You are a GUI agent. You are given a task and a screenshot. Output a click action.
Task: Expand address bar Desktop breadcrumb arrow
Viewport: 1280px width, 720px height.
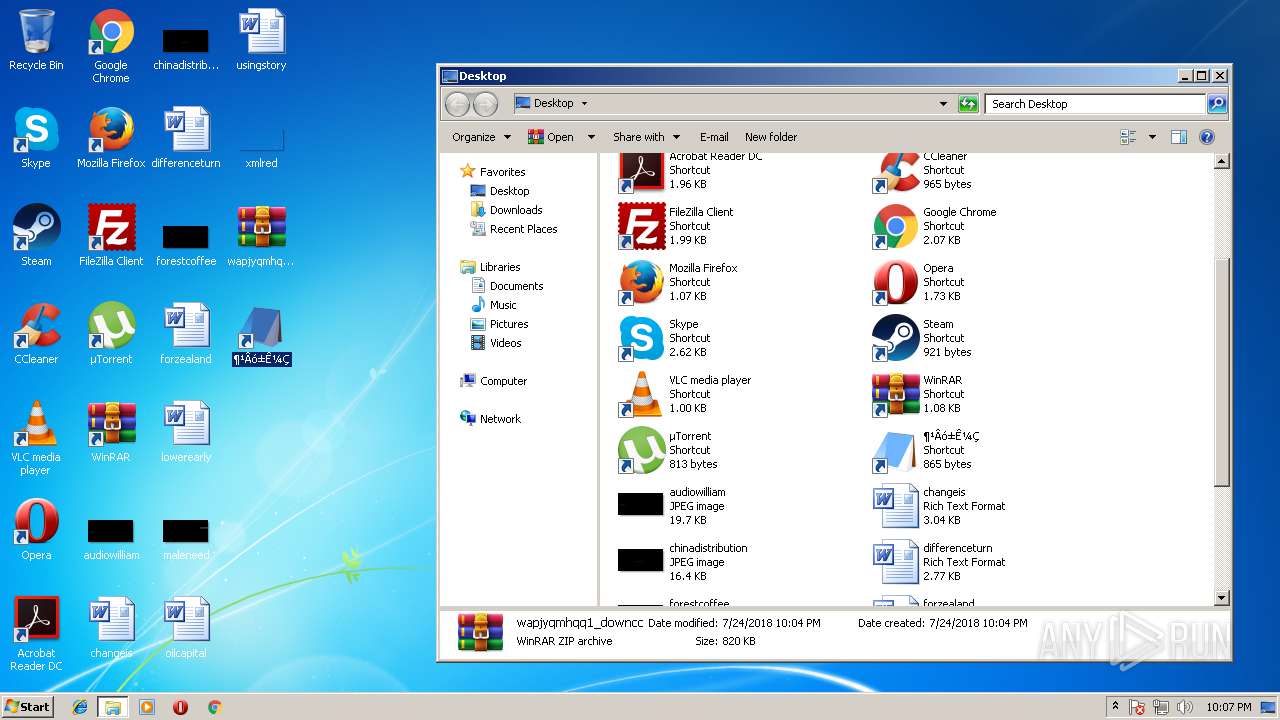[x=584, y=103]
